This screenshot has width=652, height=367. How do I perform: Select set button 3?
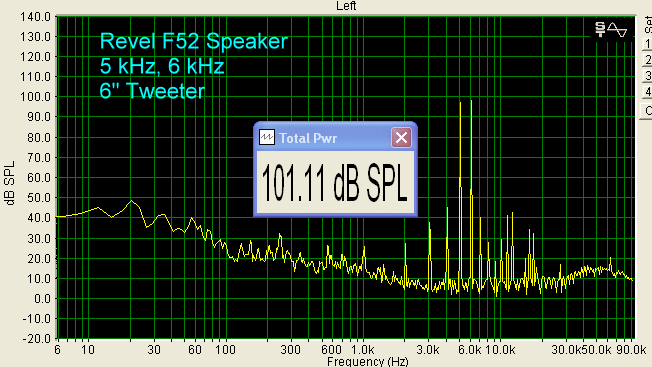pos(647,76)
